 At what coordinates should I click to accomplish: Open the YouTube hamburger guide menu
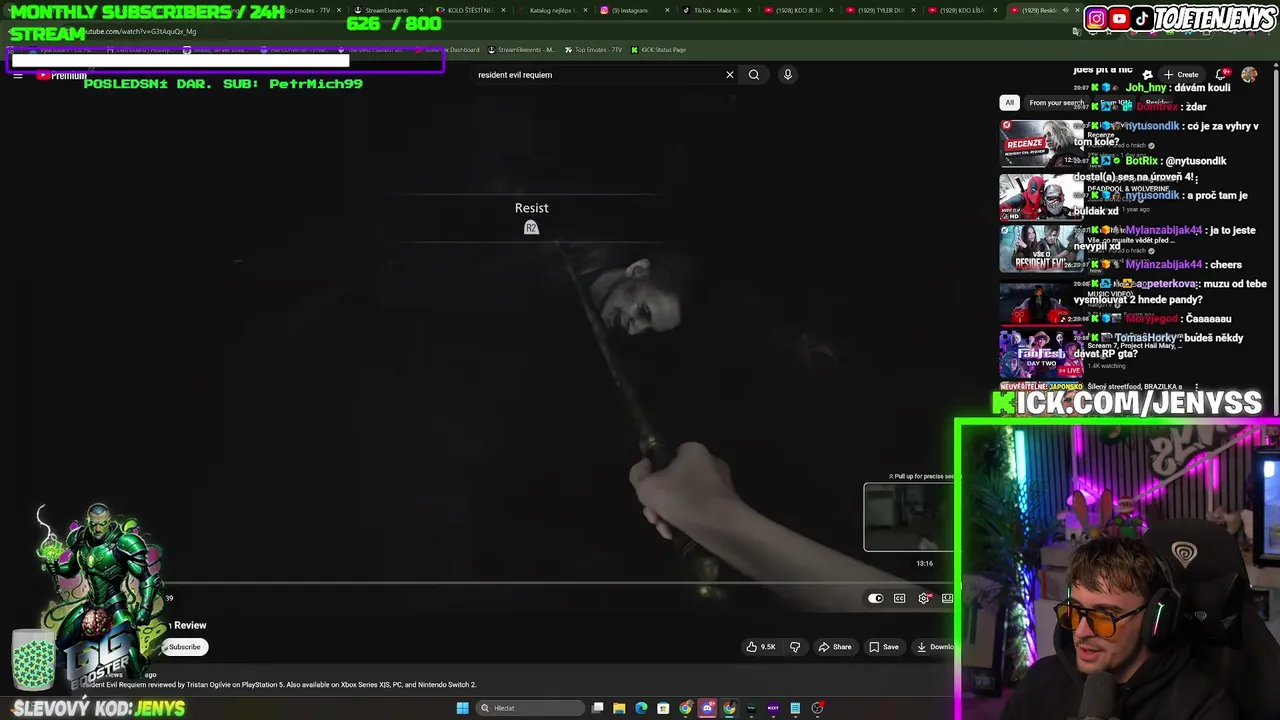click(x=18, y=75)
